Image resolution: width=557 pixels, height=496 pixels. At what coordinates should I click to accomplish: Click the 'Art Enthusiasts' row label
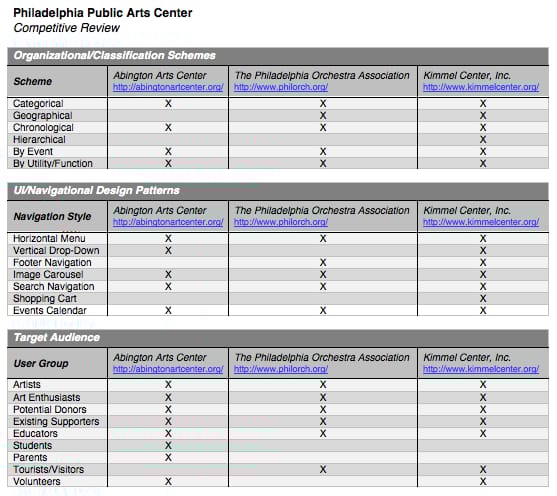(x=47, y=398)
